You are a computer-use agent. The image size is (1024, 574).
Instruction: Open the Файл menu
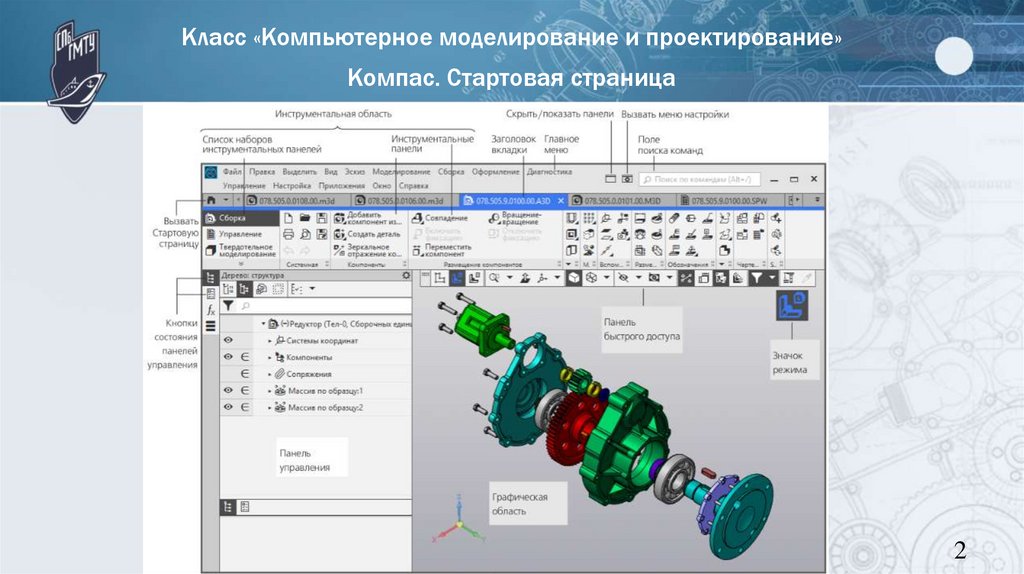click(x=232, y=172)
